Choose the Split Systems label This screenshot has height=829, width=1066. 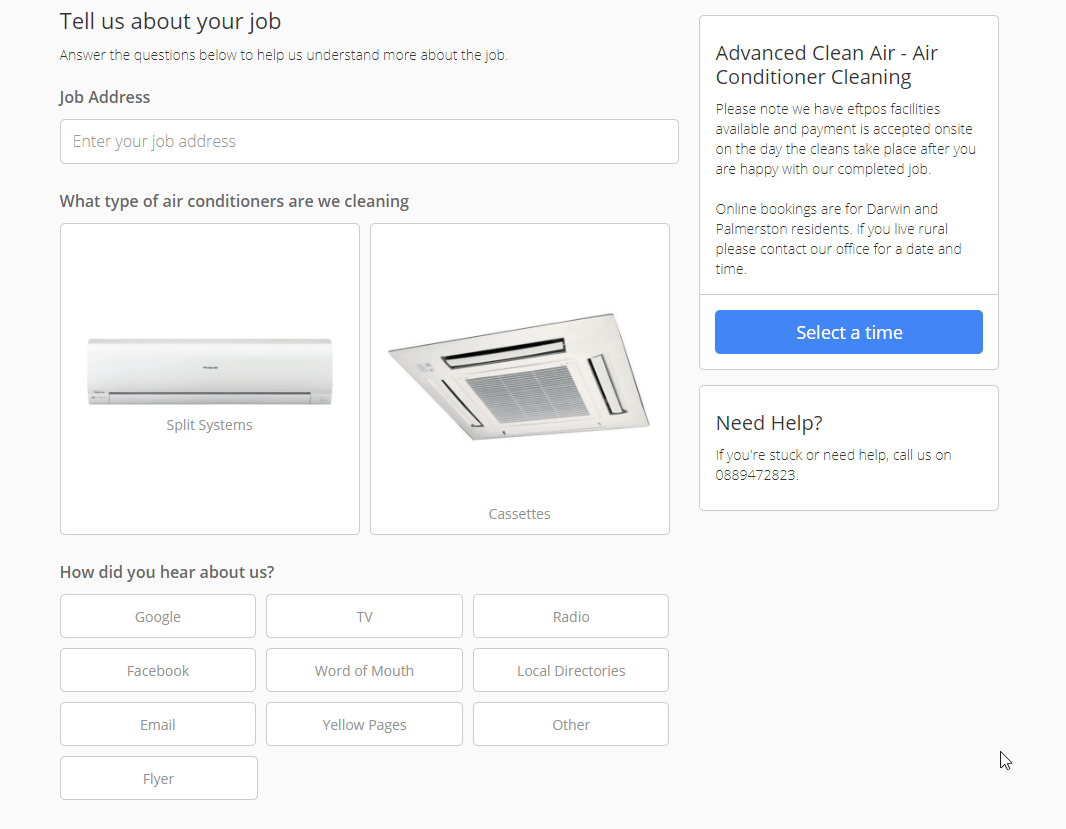(209, 425)
